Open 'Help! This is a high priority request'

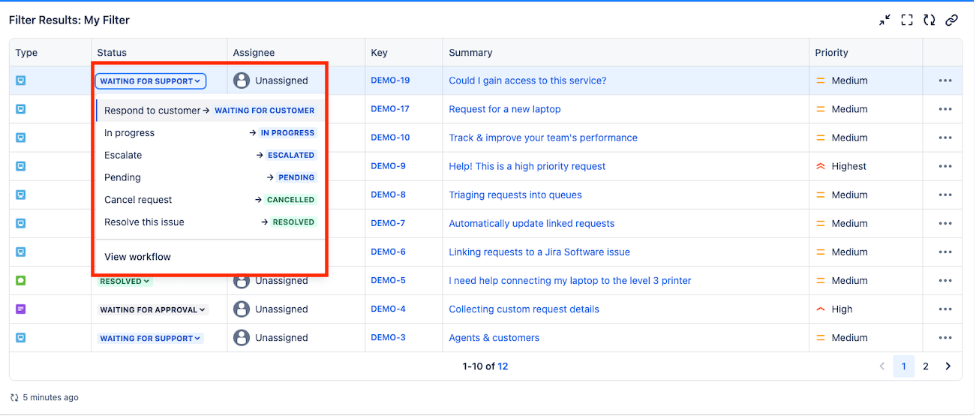[527, 166]
